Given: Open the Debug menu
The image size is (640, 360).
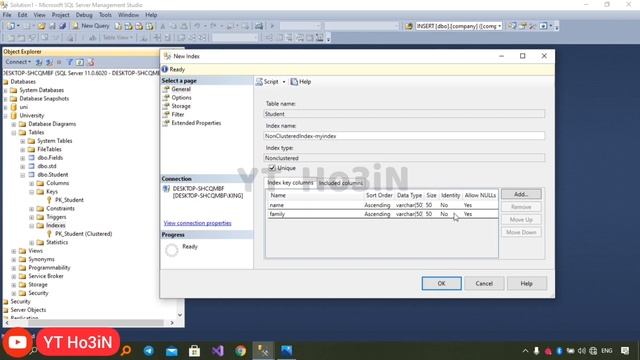Looking at the screenshot, I should [x=84, y=15].
